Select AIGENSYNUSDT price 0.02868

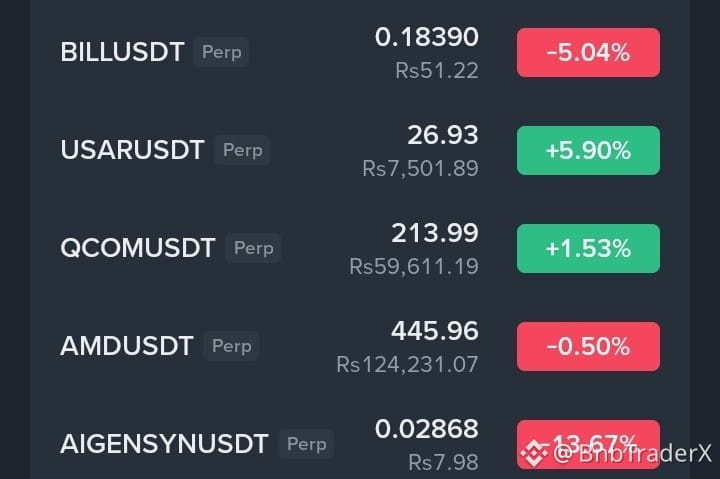[x=427, y=429]
